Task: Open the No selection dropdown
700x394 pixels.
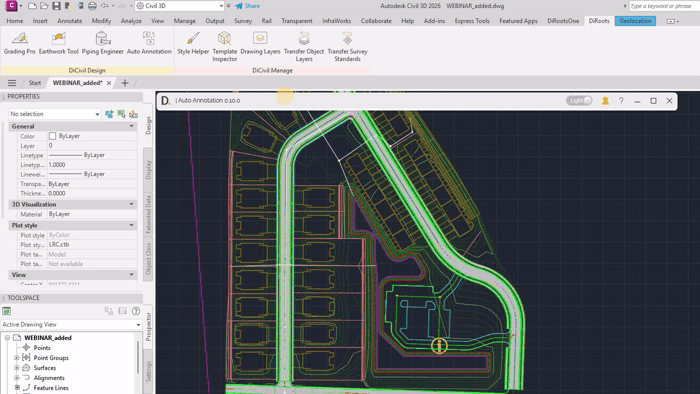Action: 55,114
